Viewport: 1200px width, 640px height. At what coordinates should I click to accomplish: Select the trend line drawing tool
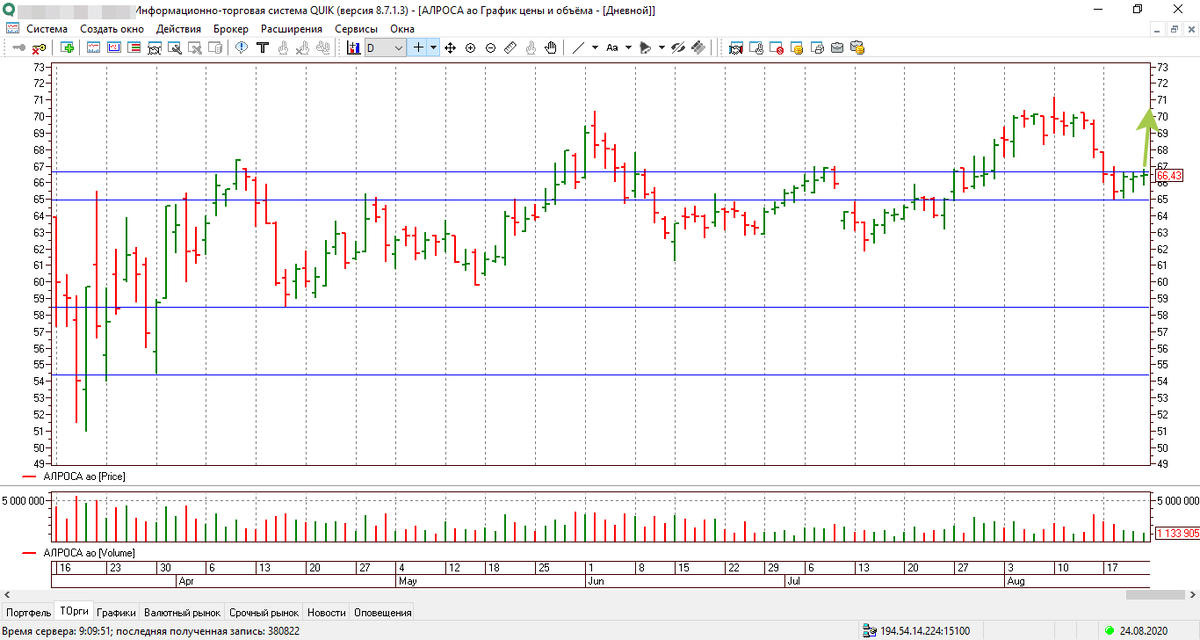coord(578,47)
